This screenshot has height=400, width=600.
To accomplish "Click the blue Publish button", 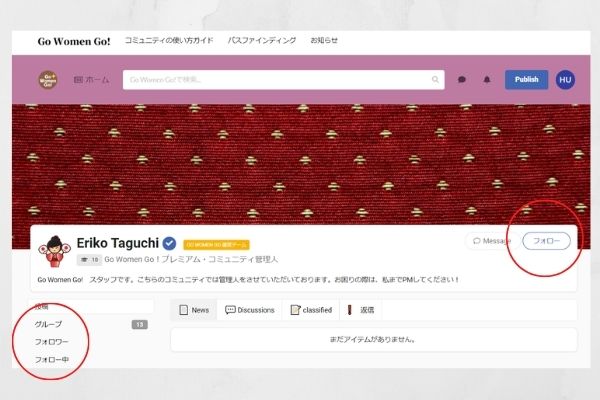I will tap(526, 80).
